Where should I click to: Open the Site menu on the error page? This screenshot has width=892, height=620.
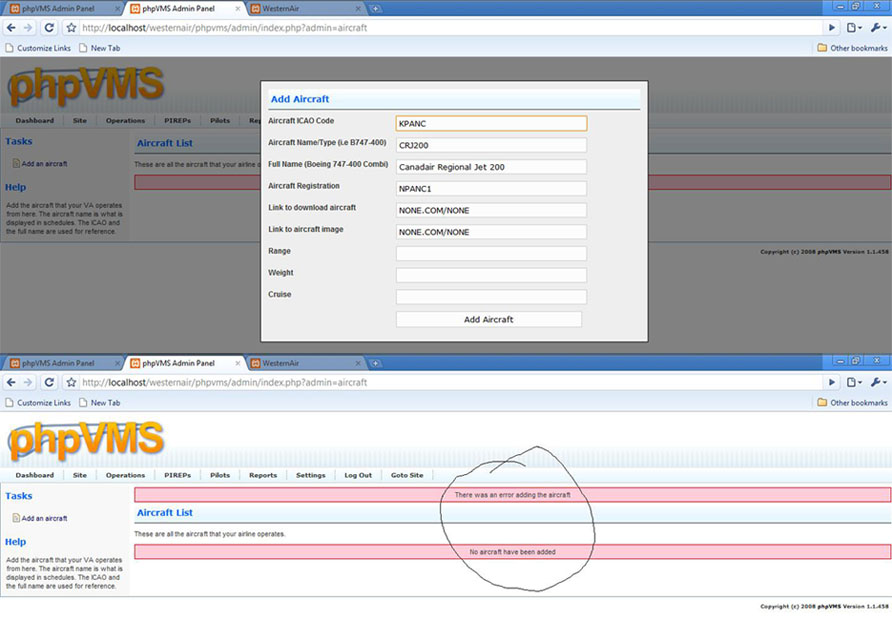(x=80, y=475)
